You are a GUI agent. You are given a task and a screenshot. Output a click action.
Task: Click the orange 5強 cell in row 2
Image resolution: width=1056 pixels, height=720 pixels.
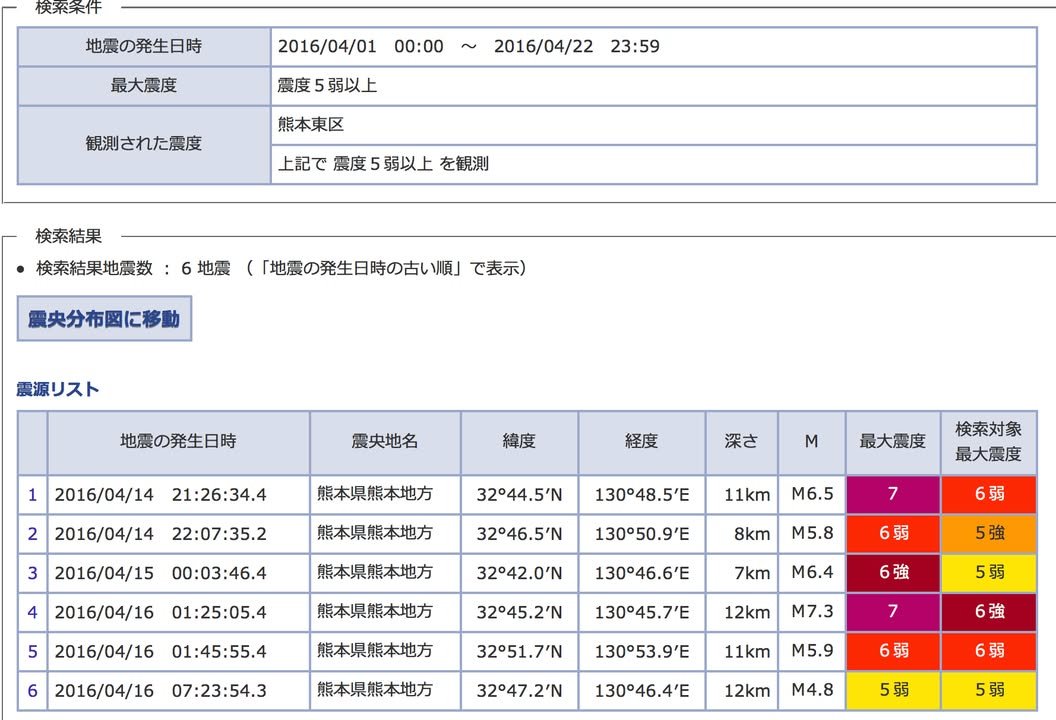(x=988, y=534)
